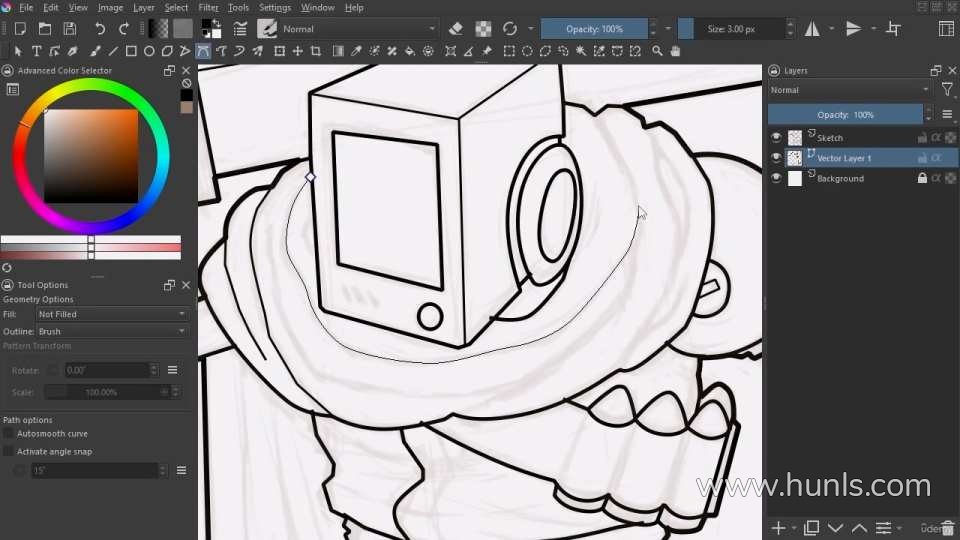Activate the Zoom magnifier tool
The width and height of the screenshot is (960, 540).
(x=657, y=51)
